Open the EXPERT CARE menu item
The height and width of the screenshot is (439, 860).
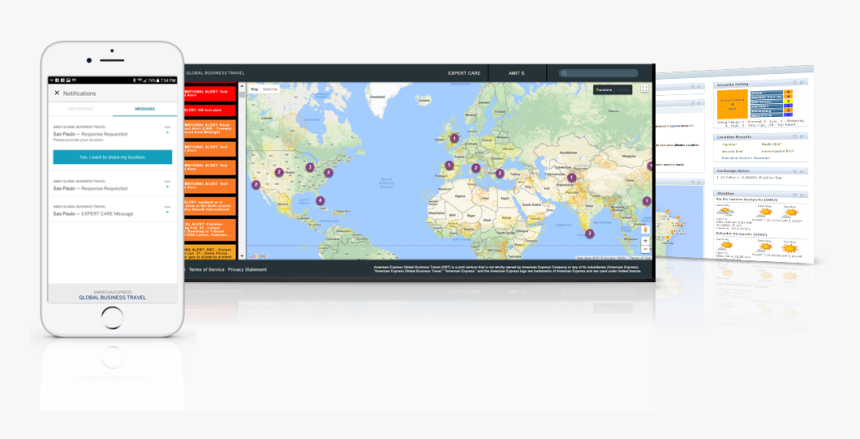pyautogui.click(x=464, y=73)
